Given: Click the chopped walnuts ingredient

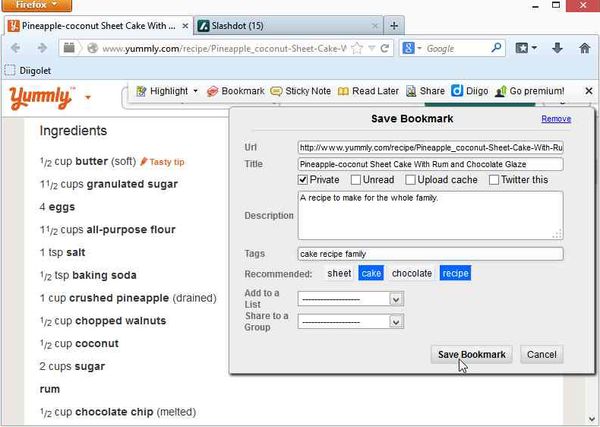Looking at the screenshot, I should [121, 321].
